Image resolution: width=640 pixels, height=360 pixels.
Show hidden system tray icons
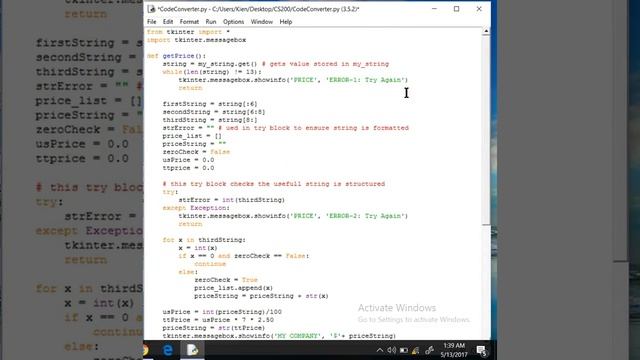380,350
